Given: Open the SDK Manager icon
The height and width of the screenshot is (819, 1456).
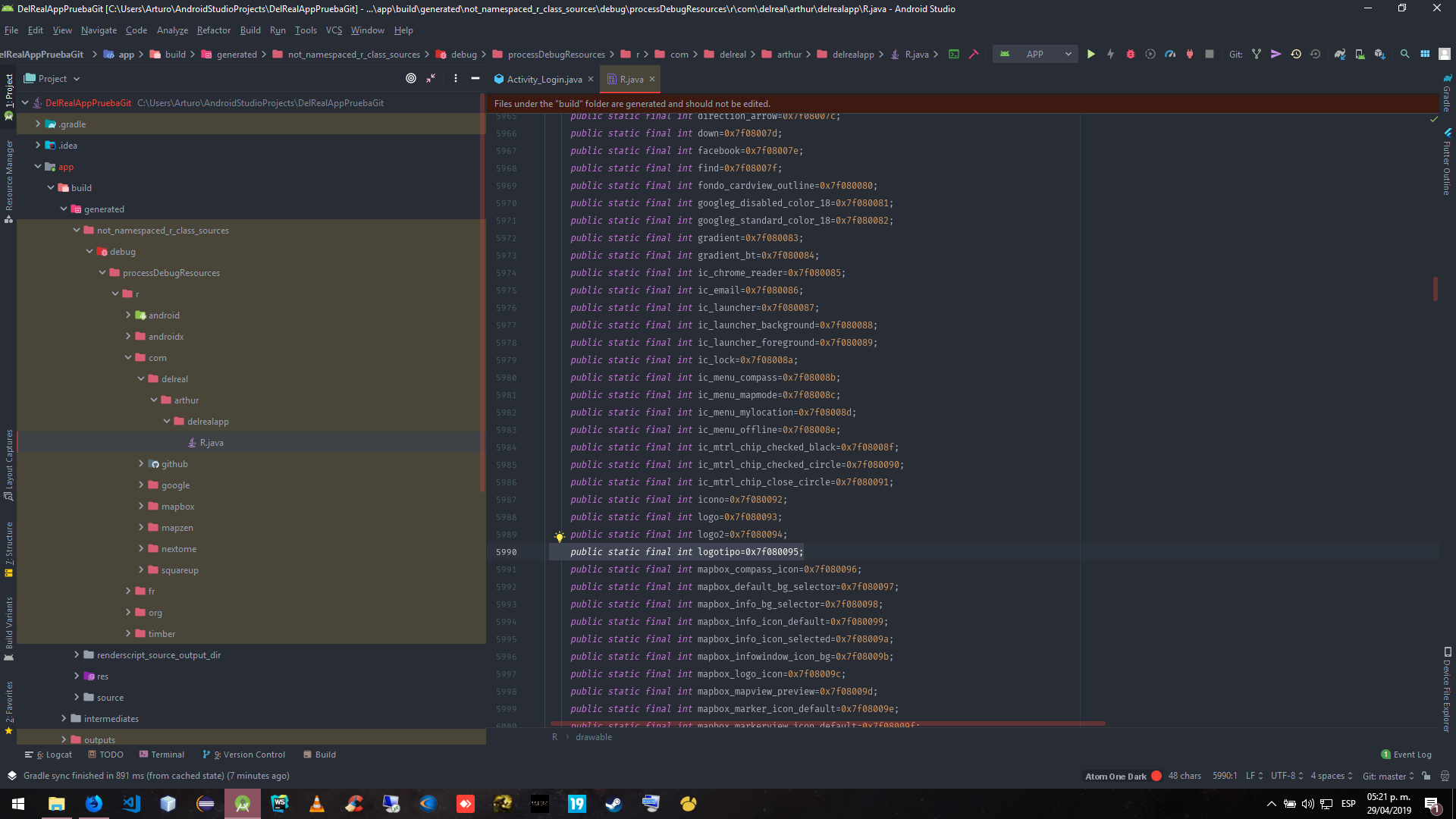Looking at the screenshot, I should tap(1379, 54).
